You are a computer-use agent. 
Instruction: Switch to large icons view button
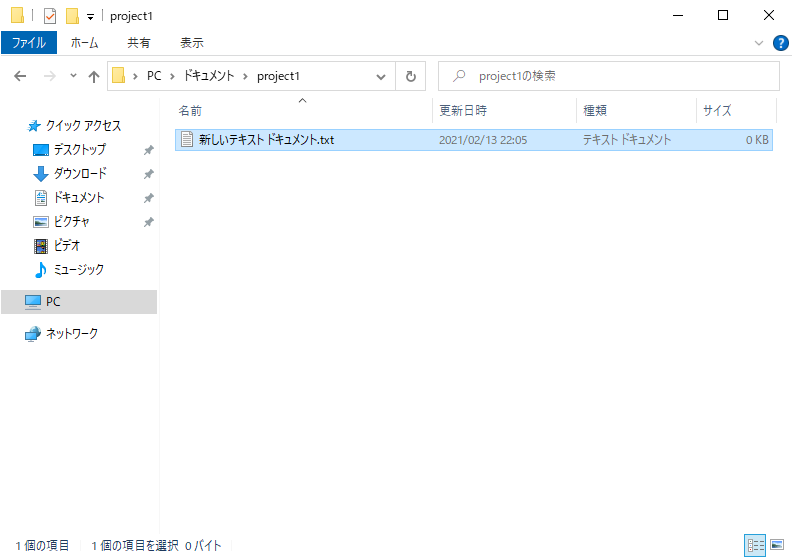[777, 545]
